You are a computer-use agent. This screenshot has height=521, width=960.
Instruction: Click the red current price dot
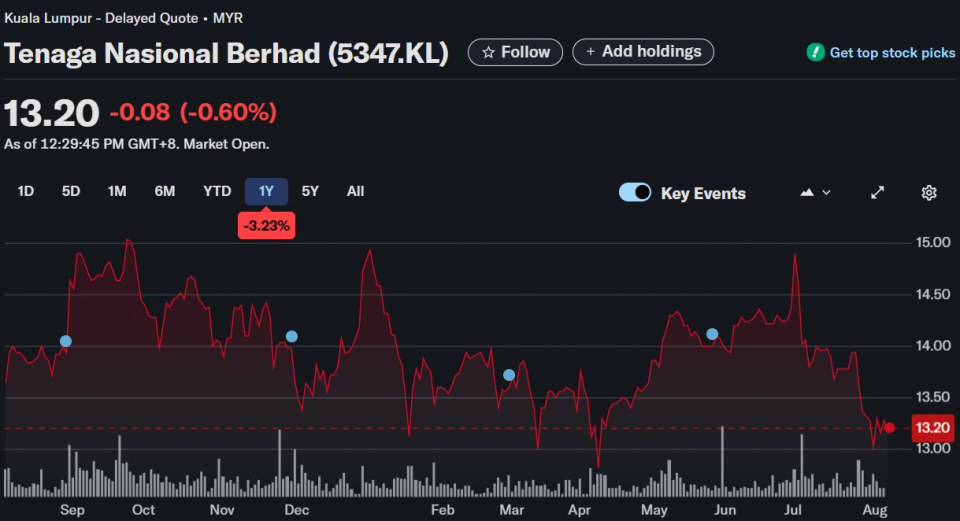(x=890, y=427)
